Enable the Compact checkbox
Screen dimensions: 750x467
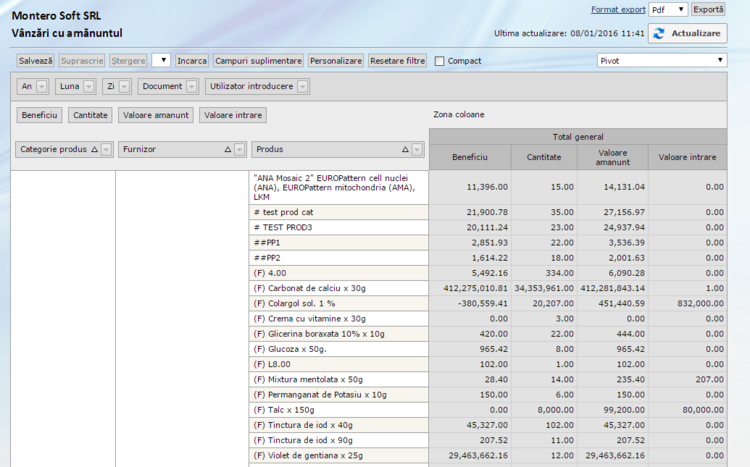click(x=440, y=61)
